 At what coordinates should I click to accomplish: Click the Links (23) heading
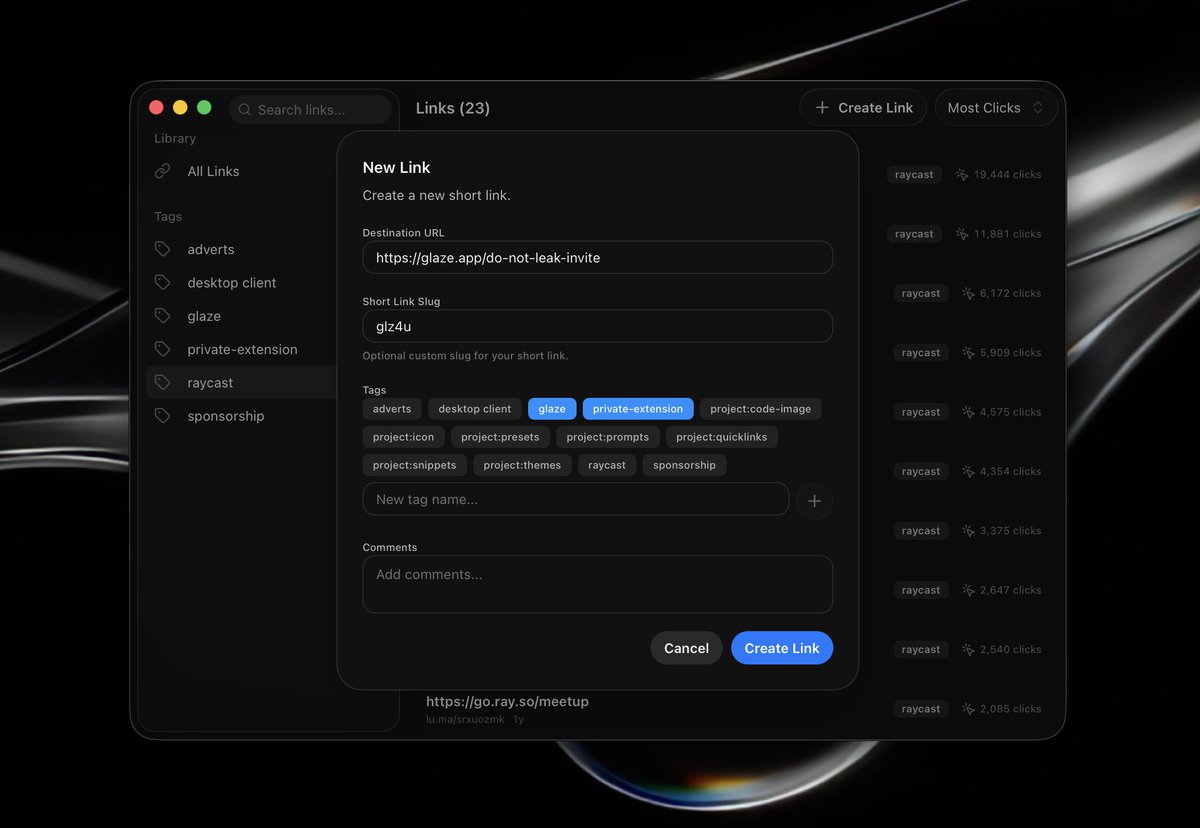453,108
